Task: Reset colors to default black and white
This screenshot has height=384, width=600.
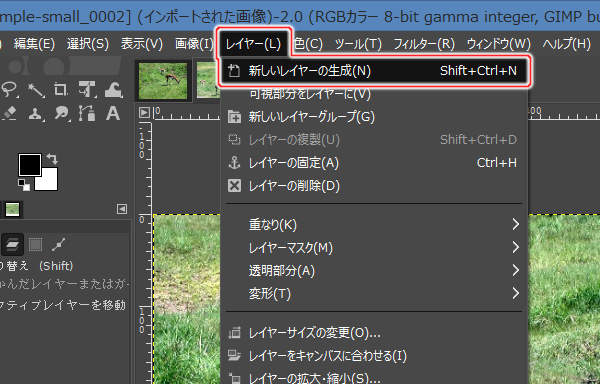Action: (x=24, y=185)
